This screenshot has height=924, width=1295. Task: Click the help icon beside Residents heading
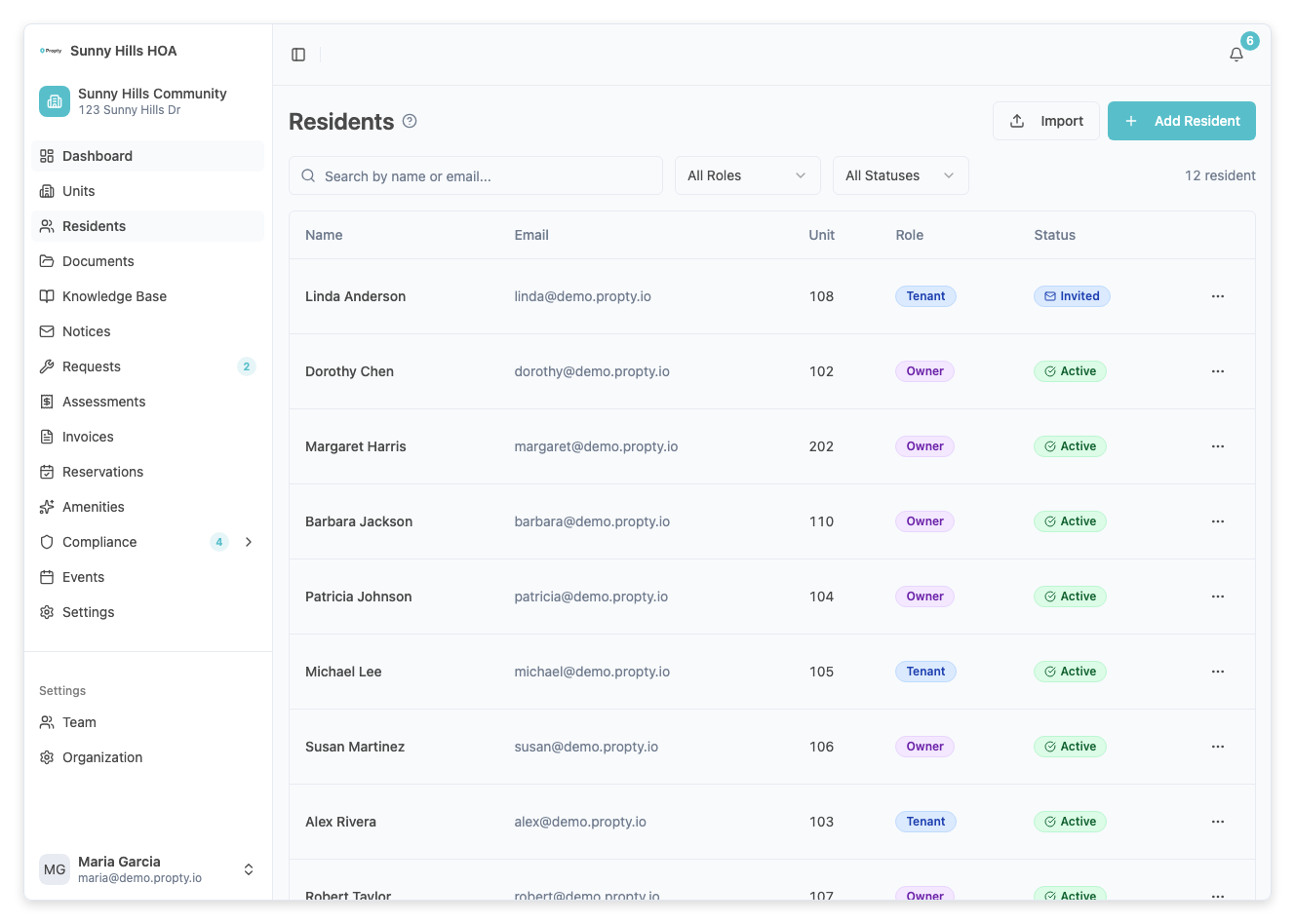point(410,121)
